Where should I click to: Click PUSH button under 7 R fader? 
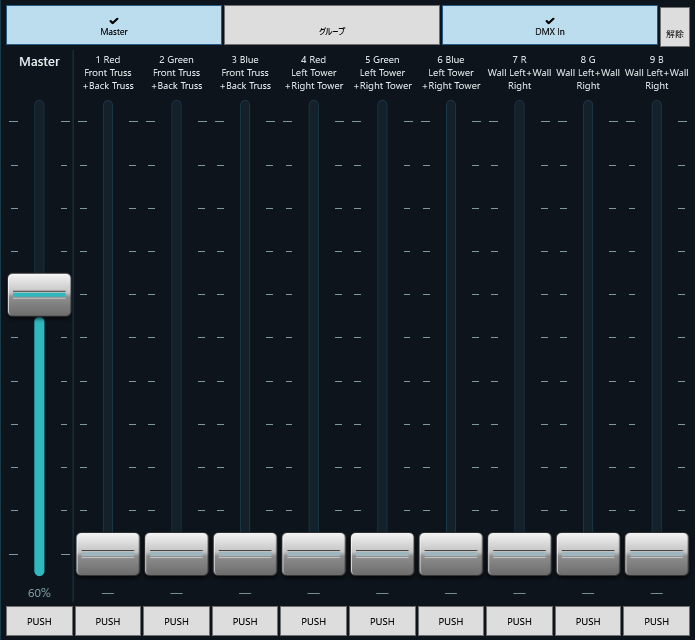(x=519, y=621)
